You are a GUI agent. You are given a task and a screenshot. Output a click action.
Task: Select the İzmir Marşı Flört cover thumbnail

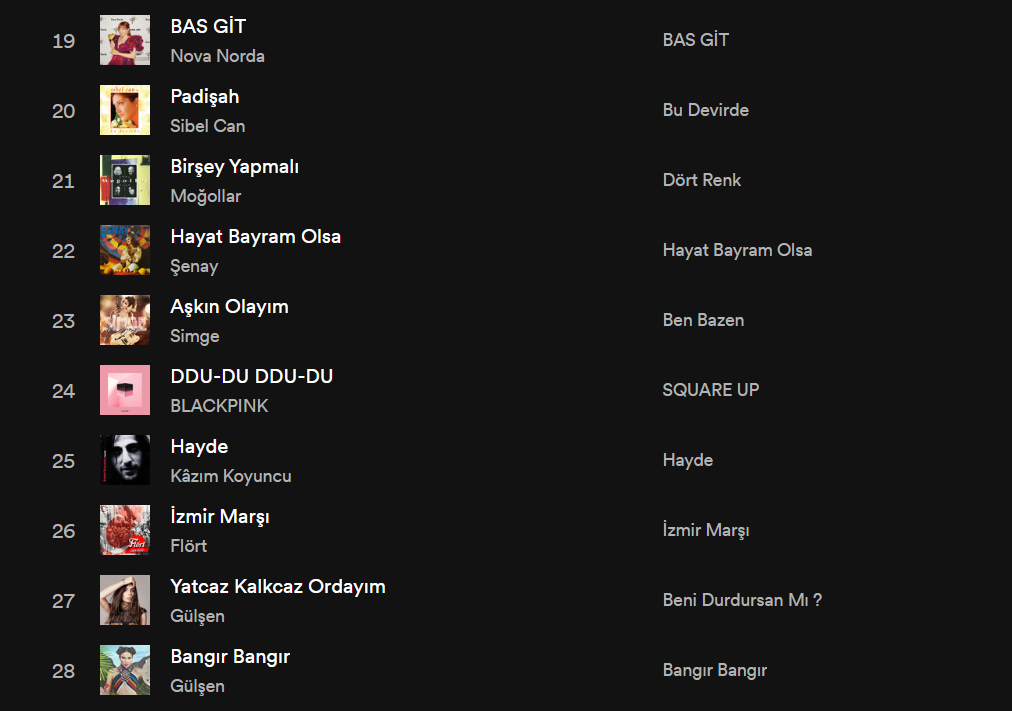pos(125,530)
